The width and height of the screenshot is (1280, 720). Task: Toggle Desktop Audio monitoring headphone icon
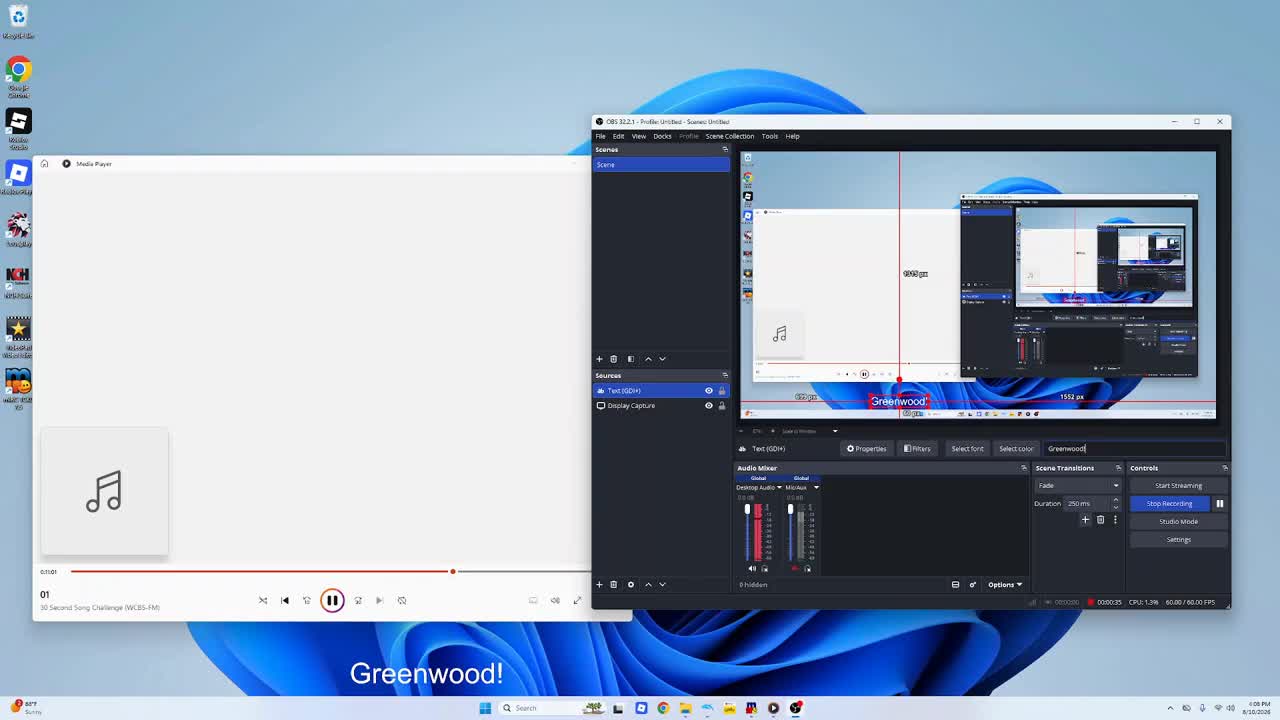(765, 569)
